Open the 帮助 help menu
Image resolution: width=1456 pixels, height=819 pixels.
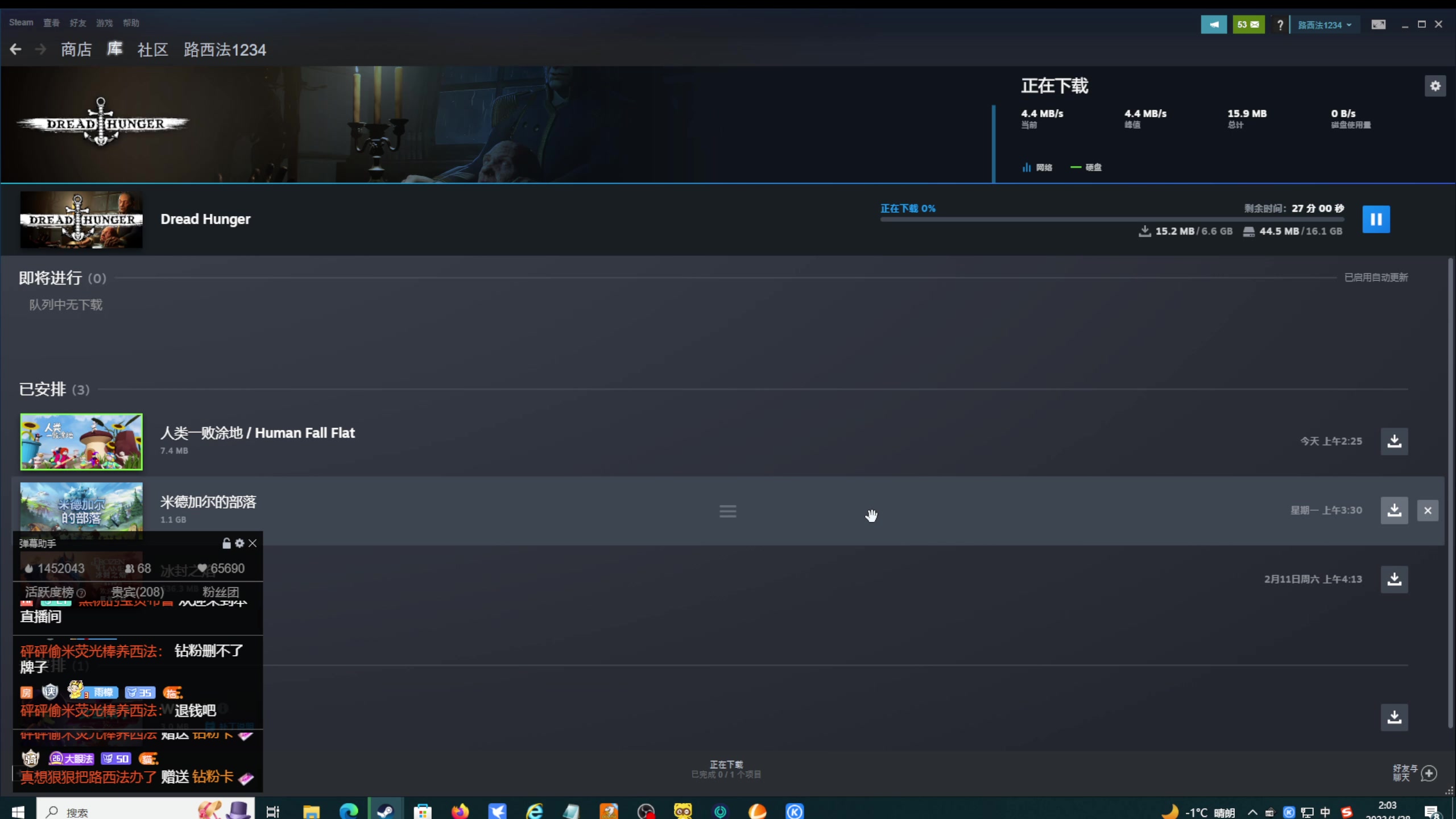pyautogui.click(x=131, y=23)
